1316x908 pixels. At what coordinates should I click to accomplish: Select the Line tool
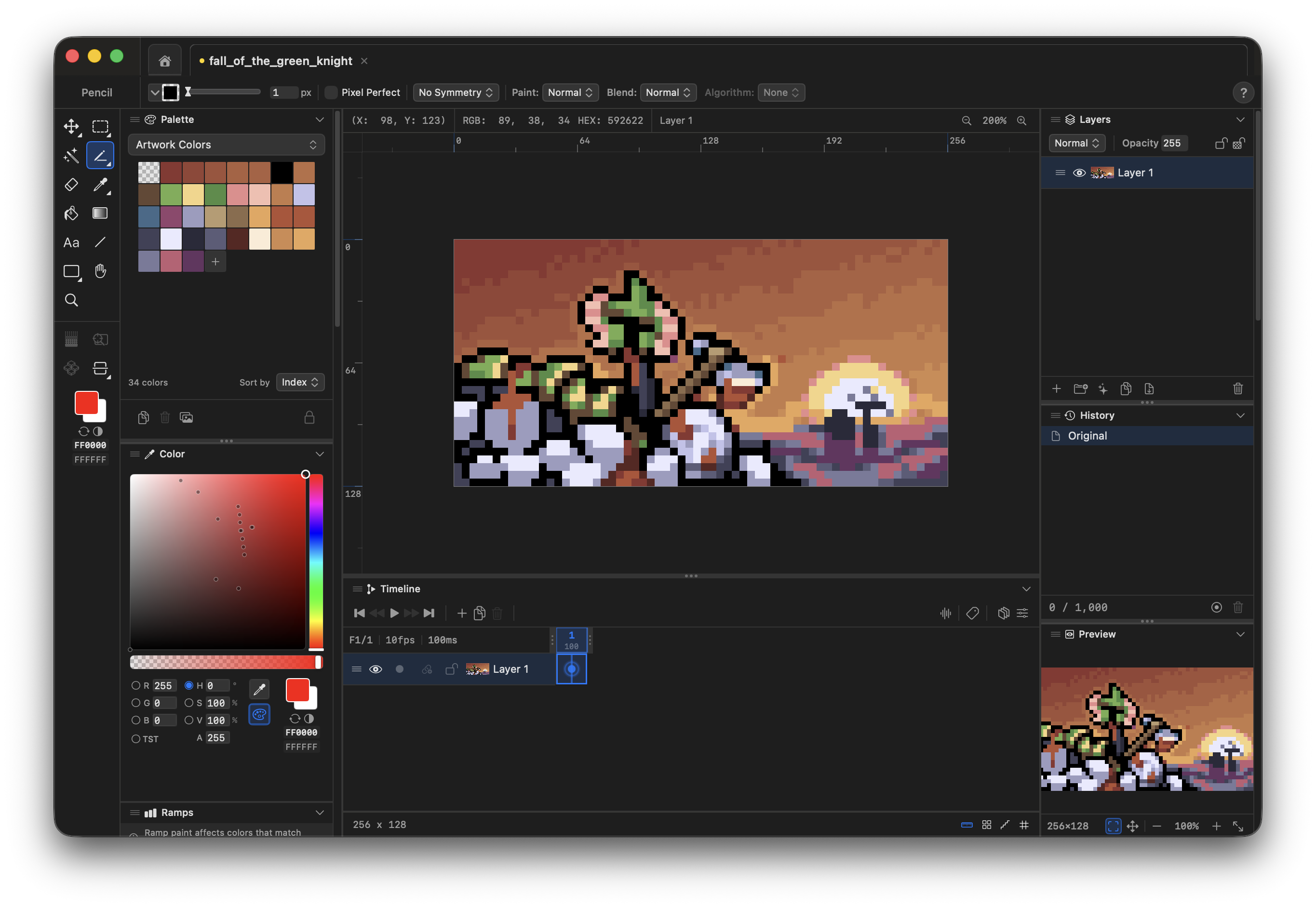click(x=100, y=242)
